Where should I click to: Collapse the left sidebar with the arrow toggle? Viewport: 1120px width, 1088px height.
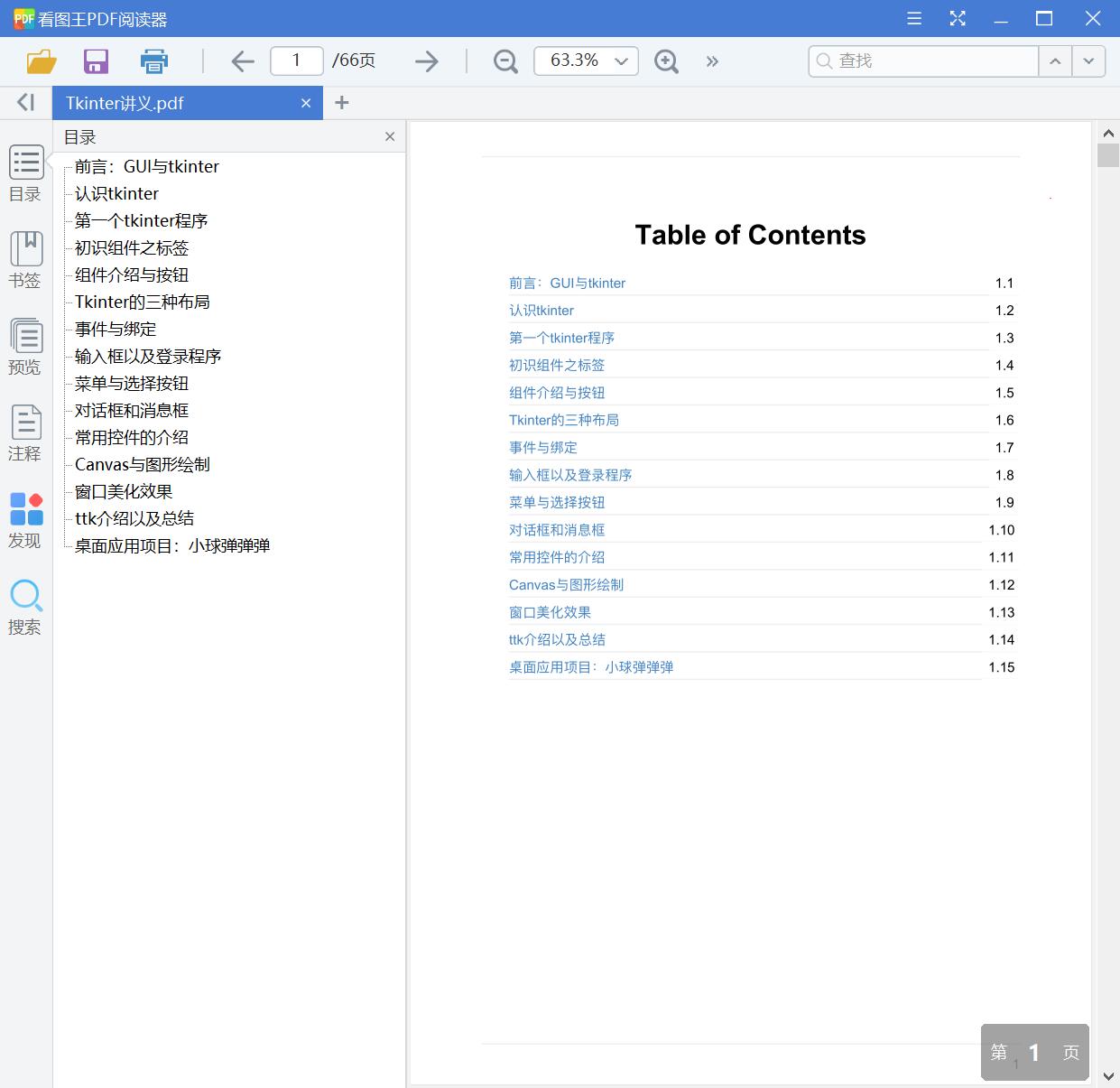[x=24, y=102]
